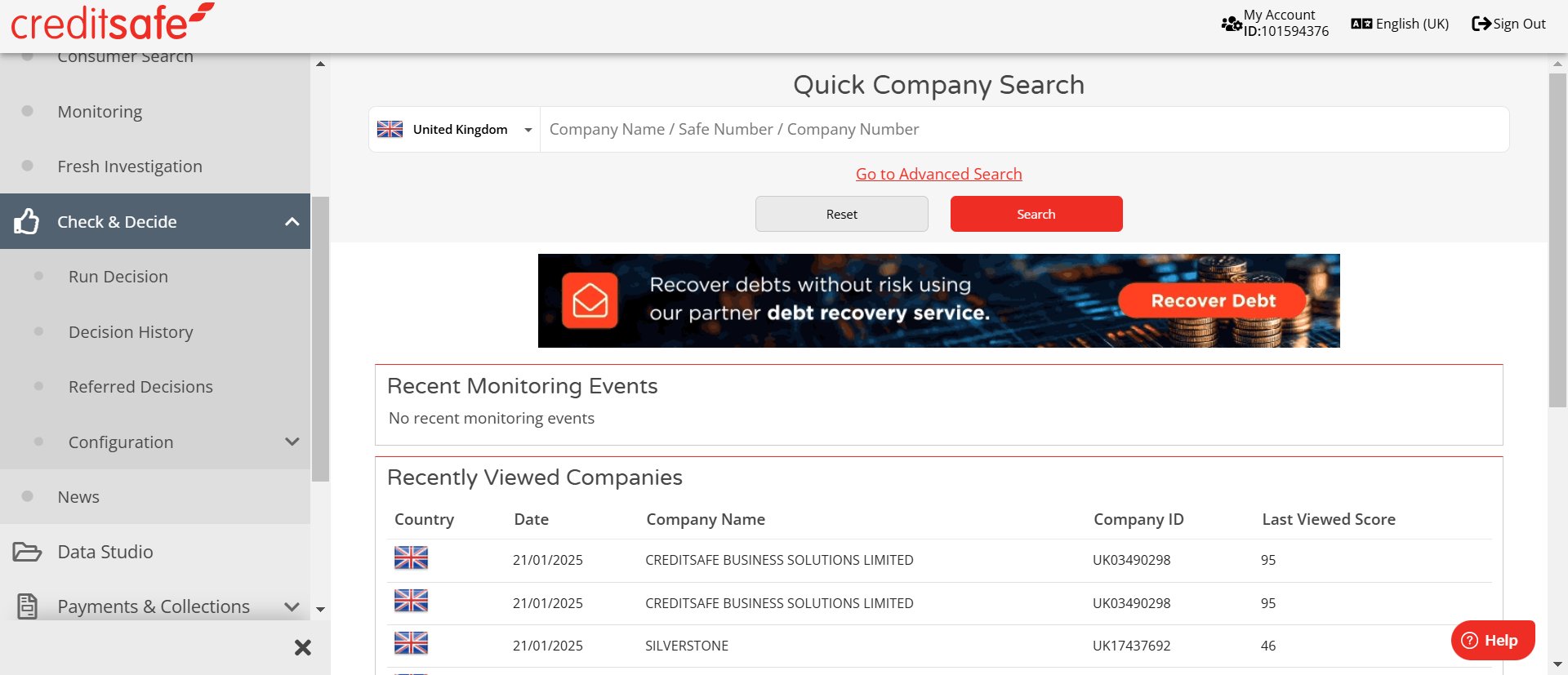
Task: Expand Payments & Collections menu
Action: click(x=292, y=606)
